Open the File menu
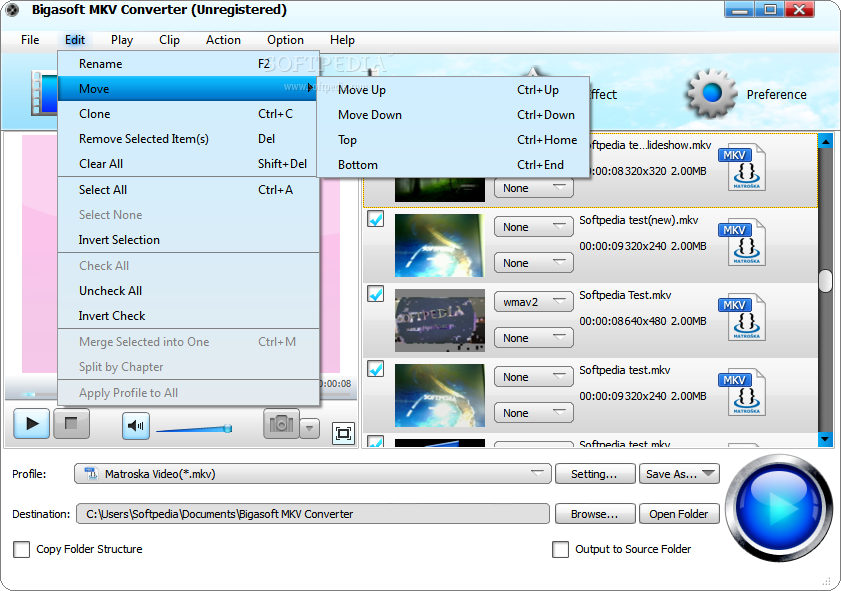This screenshot has width=841, height=591. (x=30, y=40)
